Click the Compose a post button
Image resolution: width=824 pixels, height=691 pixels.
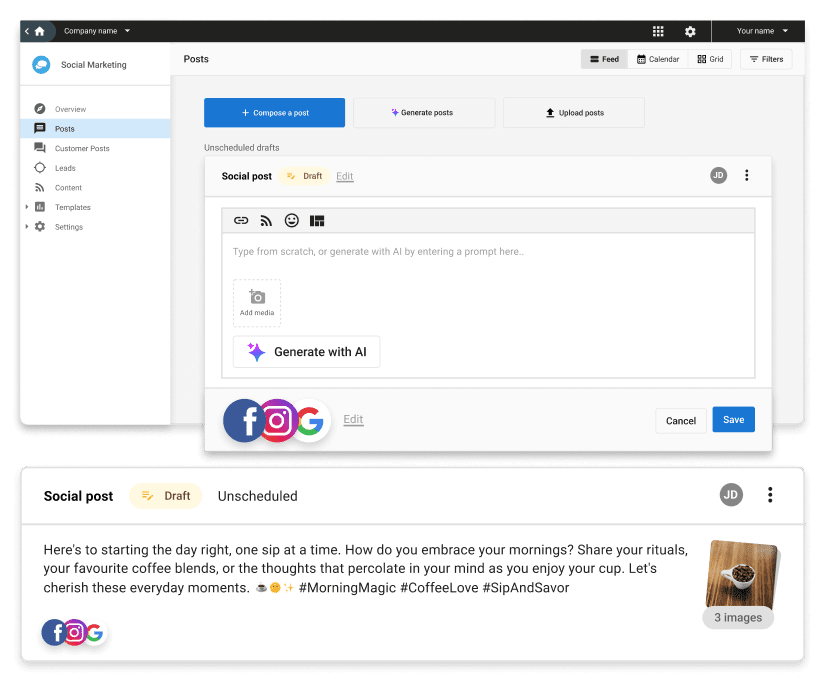[x=274, y=113]
